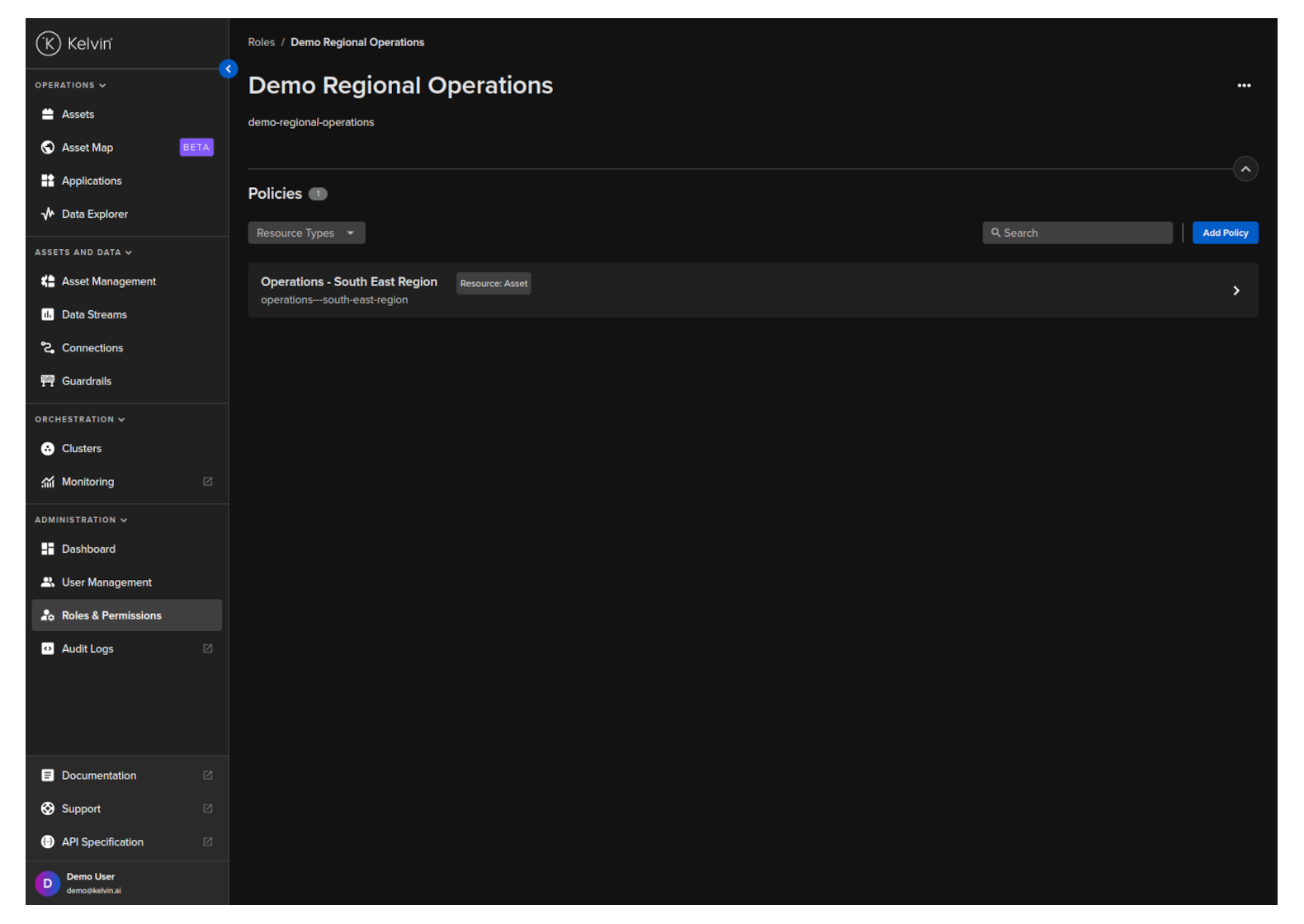
Task: Go to Data Streams menu item
Action: pyautogui.click(x=94, y=314)
